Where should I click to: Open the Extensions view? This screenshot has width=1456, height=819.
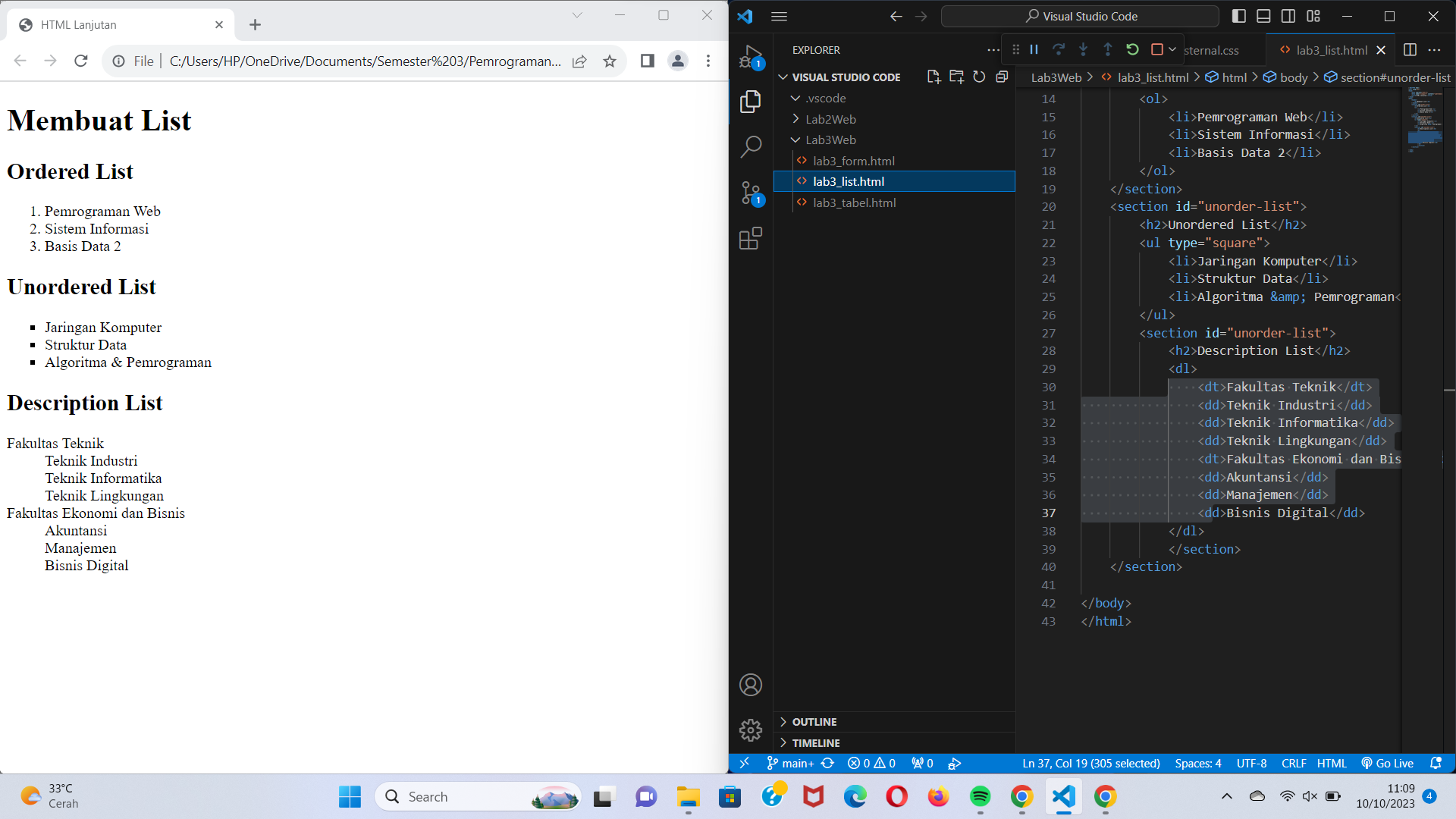(750, 239)
